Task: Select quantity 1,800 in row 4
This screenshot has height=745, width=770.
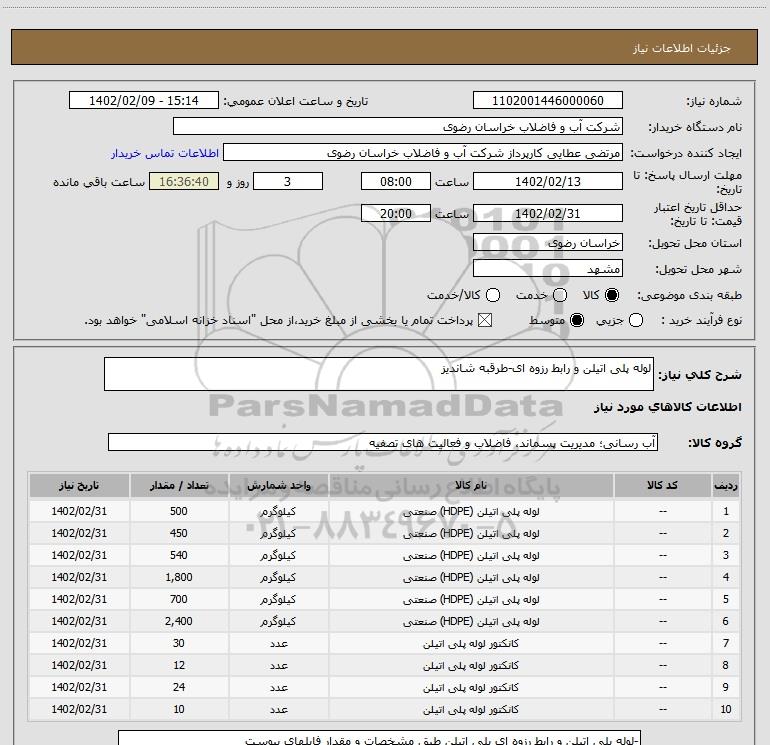Action: tap(179, 577)
